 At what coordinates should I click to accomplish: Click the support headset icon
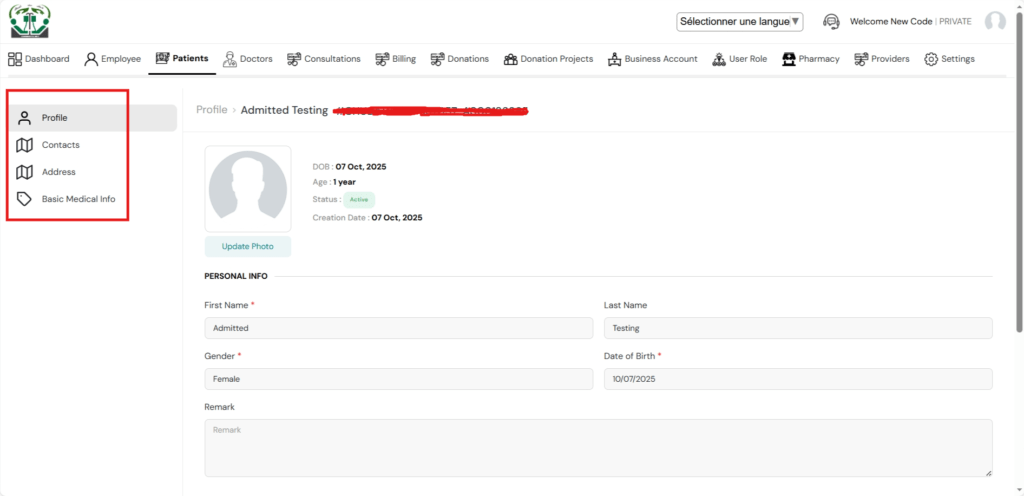831,21
